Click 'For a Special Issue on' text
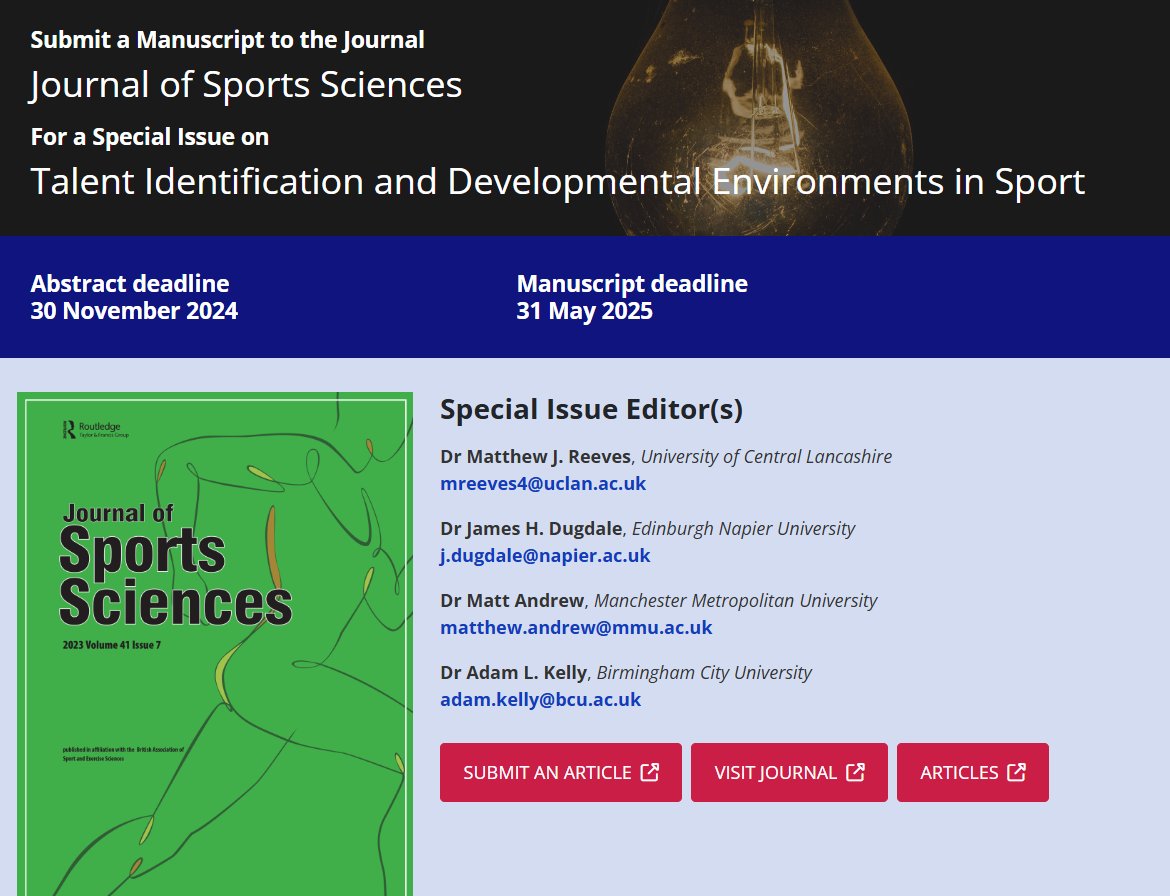The image size is (1170, 896). click(x=149, y=137)
